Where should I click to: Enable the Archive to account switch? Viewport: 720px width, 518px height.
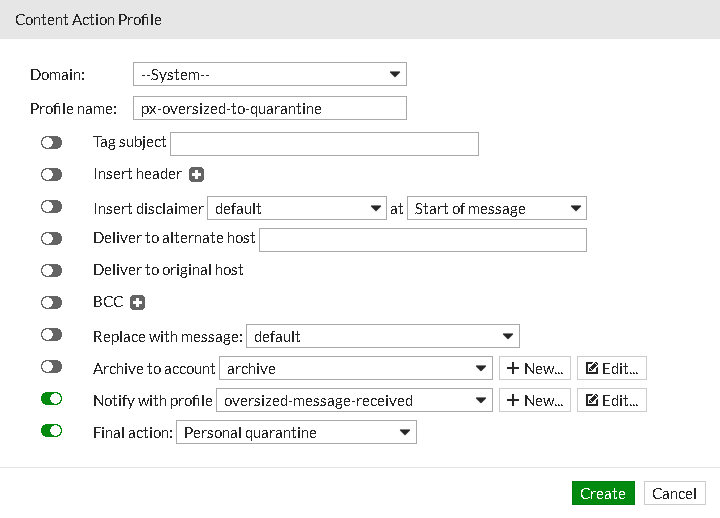click(52, 367)
